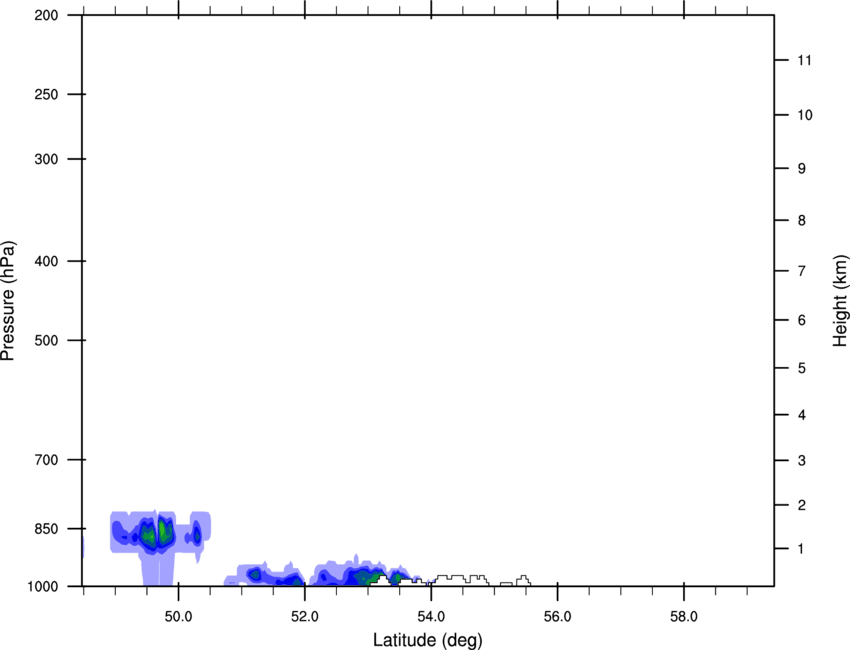
Task: Click the 58.0 latitude label
Action: (x=684, y=617)
